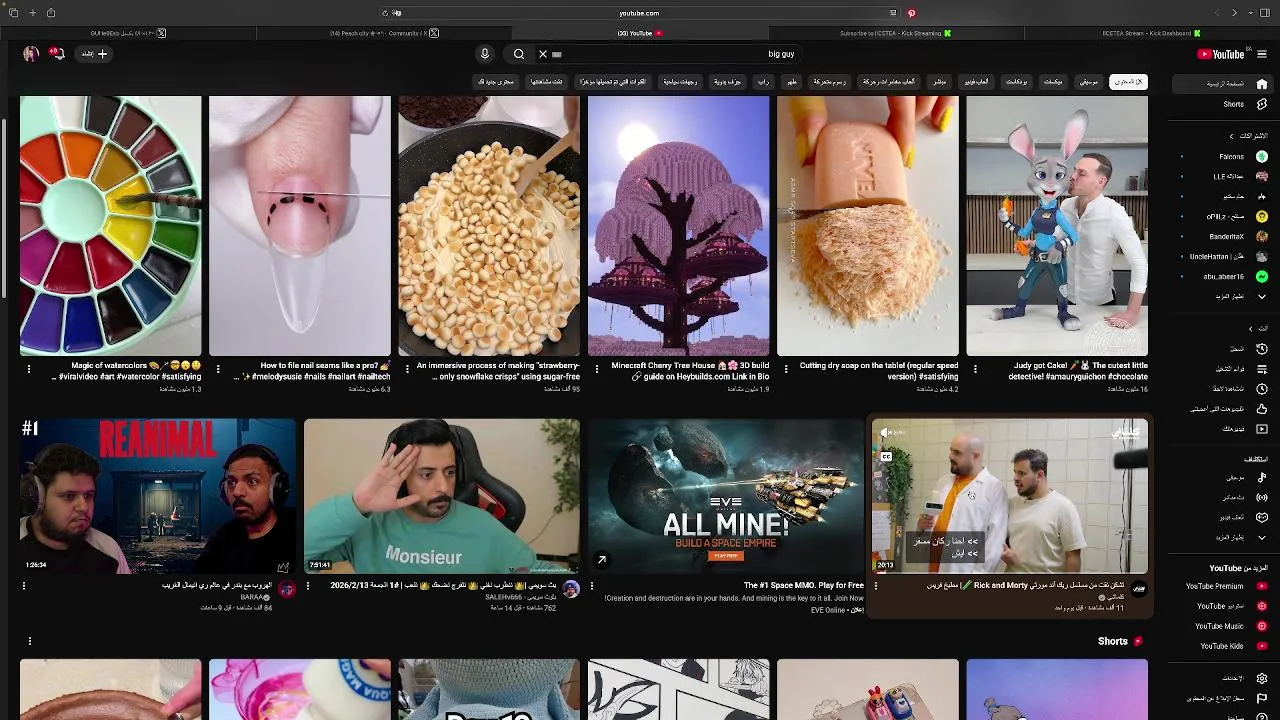Image resolution: width=1280 pixels, height=720 pixels.
Task: Click the YouTube logo in the header
Action: click(1221, 54)
